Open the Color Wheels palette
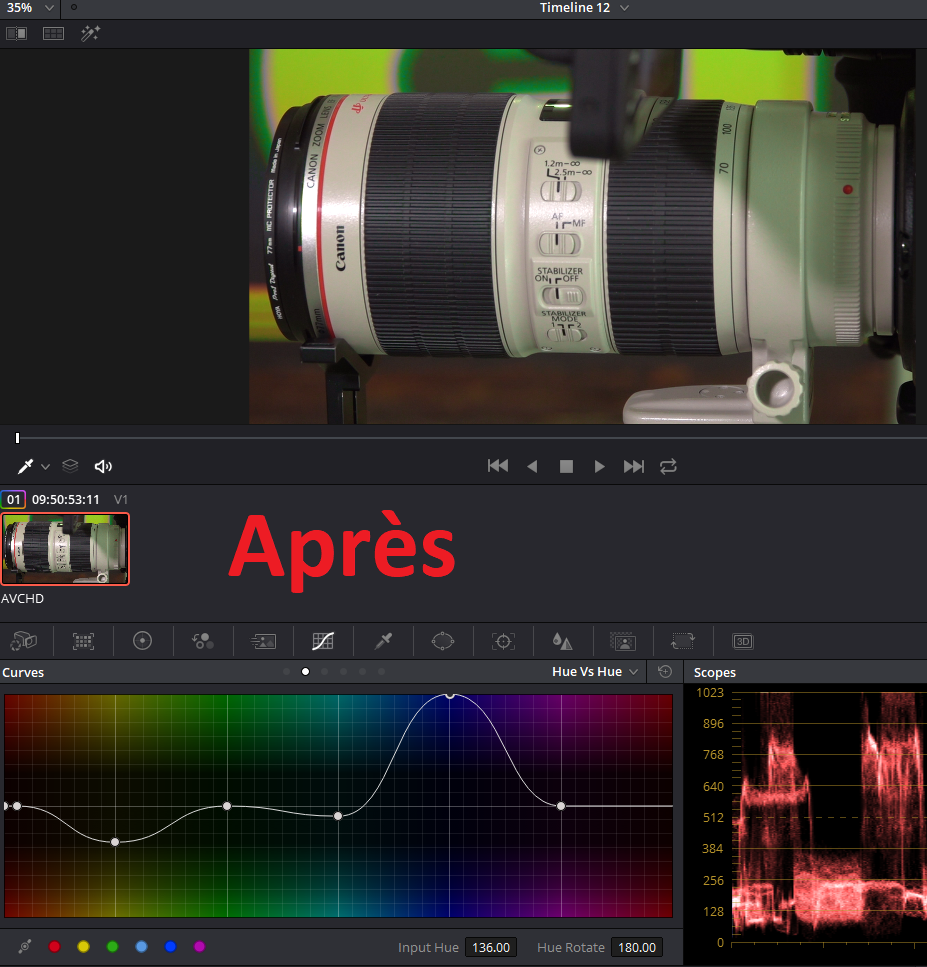This screenshot has height=967, width=927. [142, 641]
